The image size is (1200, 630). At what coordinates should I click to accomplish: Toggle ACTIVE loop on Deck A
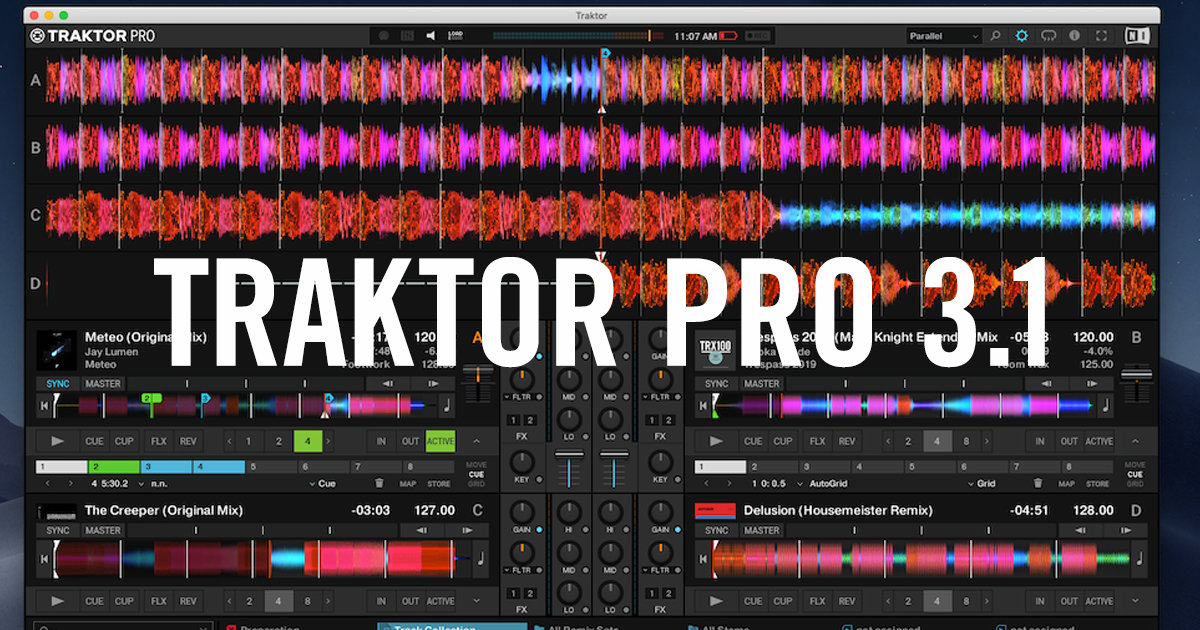[x=440, y=441]
